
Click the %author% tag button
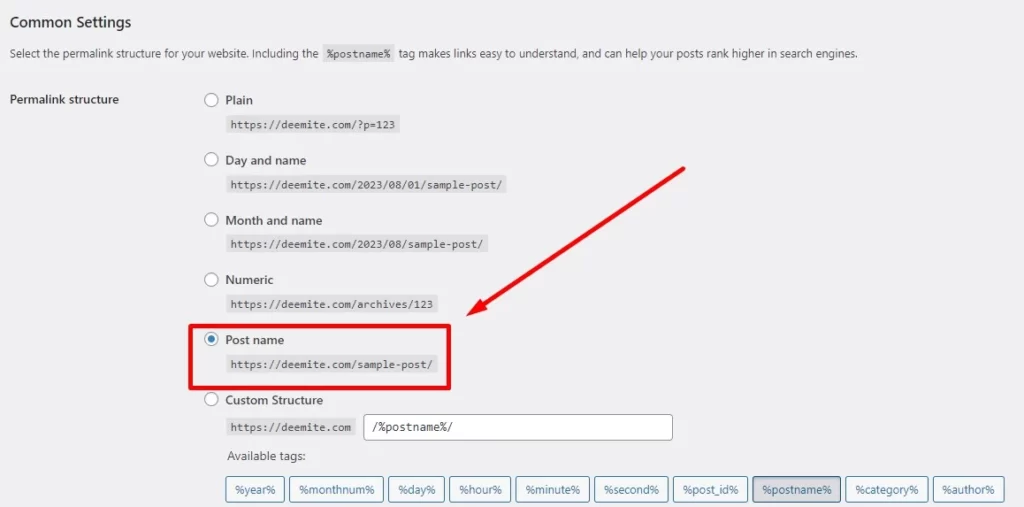[968, 489]
